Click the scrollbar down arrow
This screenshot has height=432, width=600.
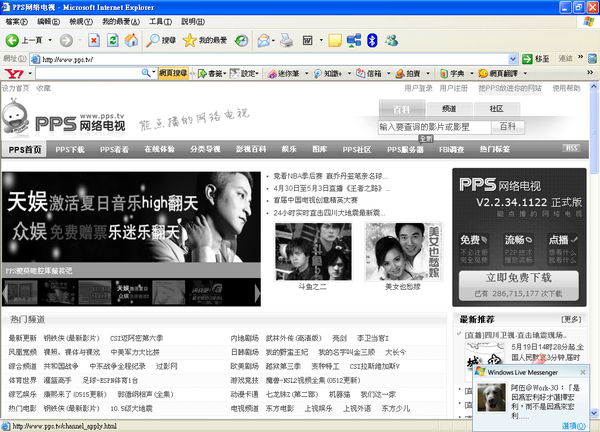point(593,413)
